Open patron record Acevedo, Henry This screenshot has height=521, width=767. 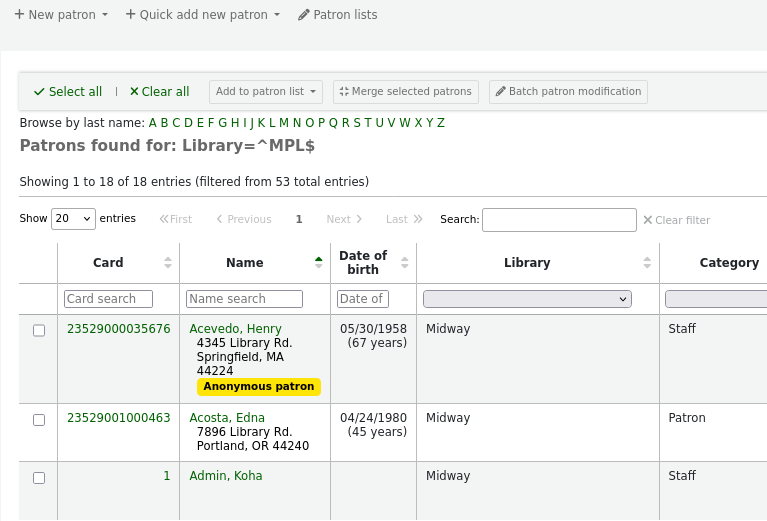235,329
